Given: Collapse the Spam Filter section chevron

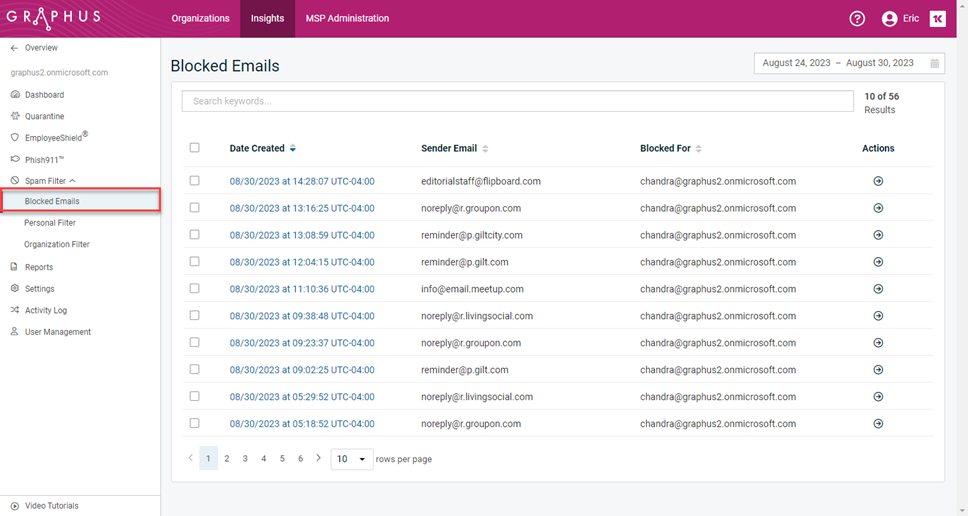Looking at the screenshot, I should point(72,181).
